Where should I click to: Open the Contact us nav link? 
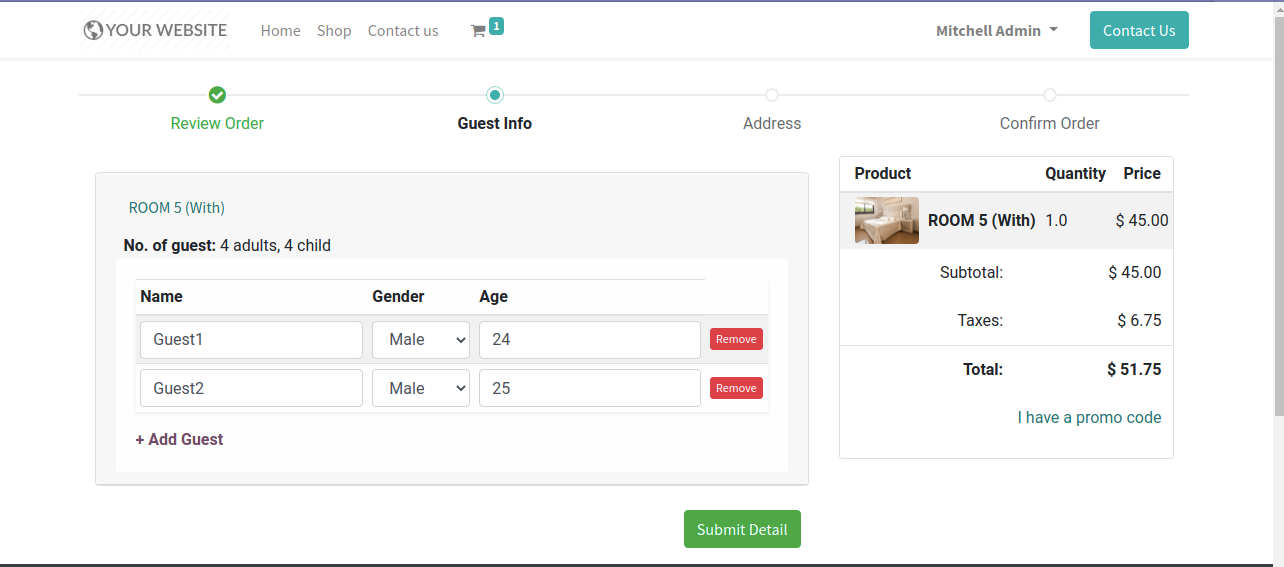(x=403, y=31)
